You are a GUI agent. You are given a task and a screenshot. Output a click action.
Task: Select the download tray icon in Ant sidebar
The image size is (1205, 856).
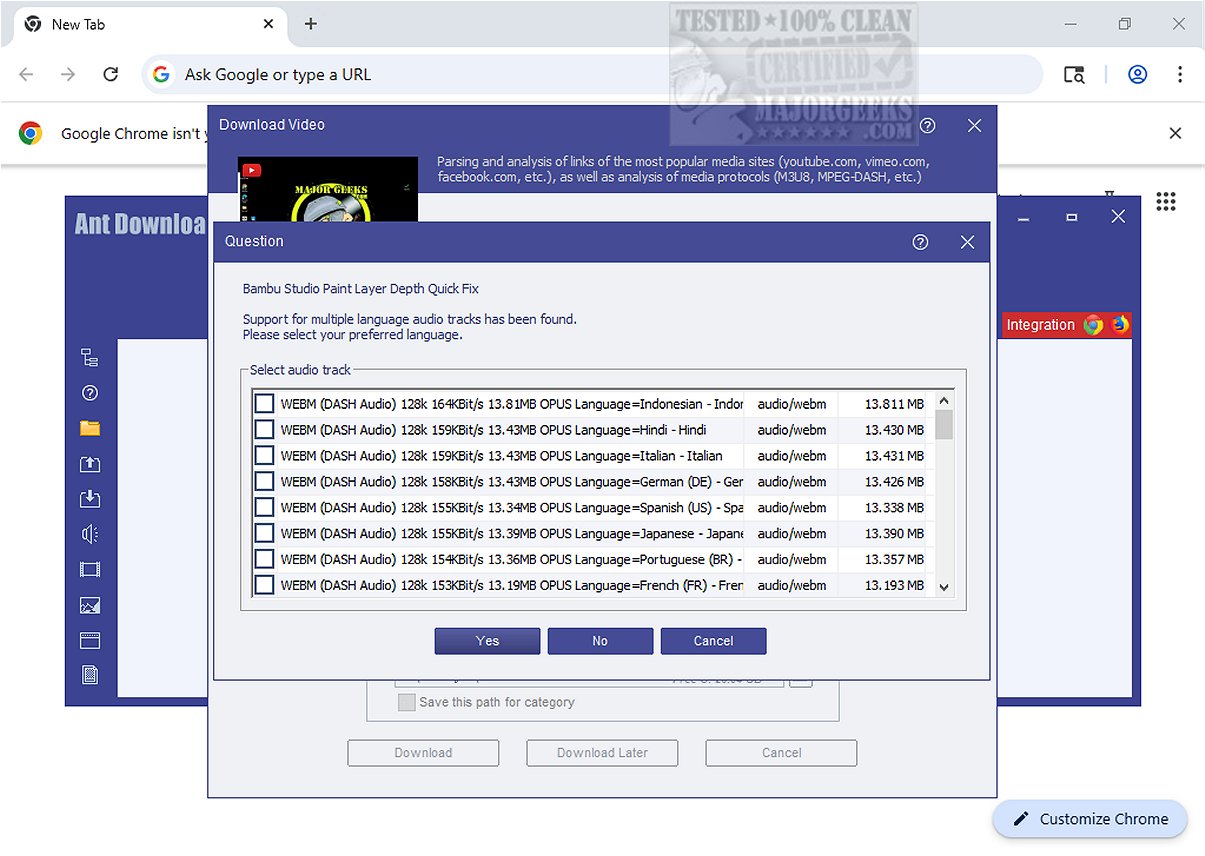(90, 499)
